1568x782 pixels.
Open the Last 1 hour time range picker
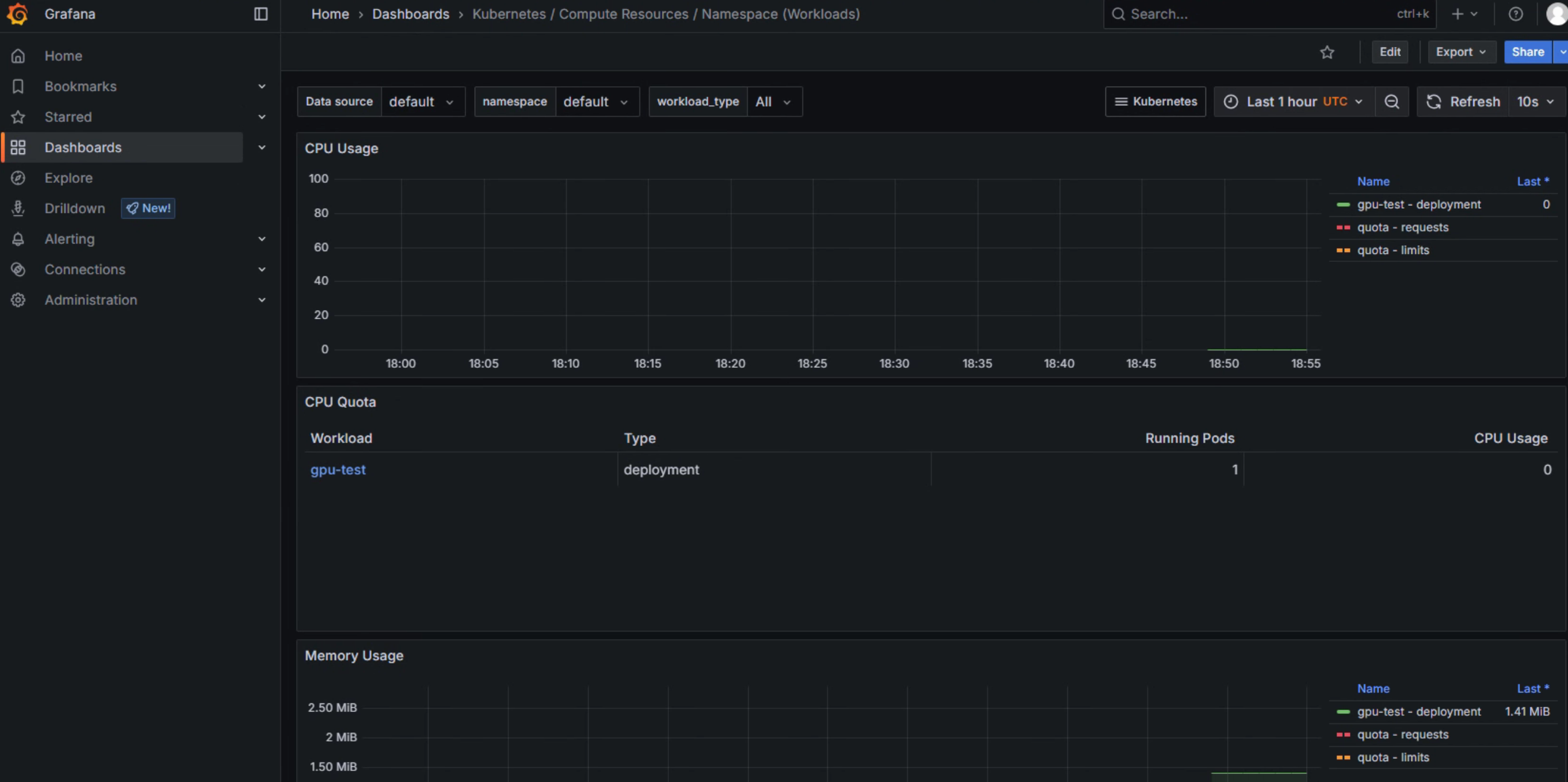tap(1294, 102)
